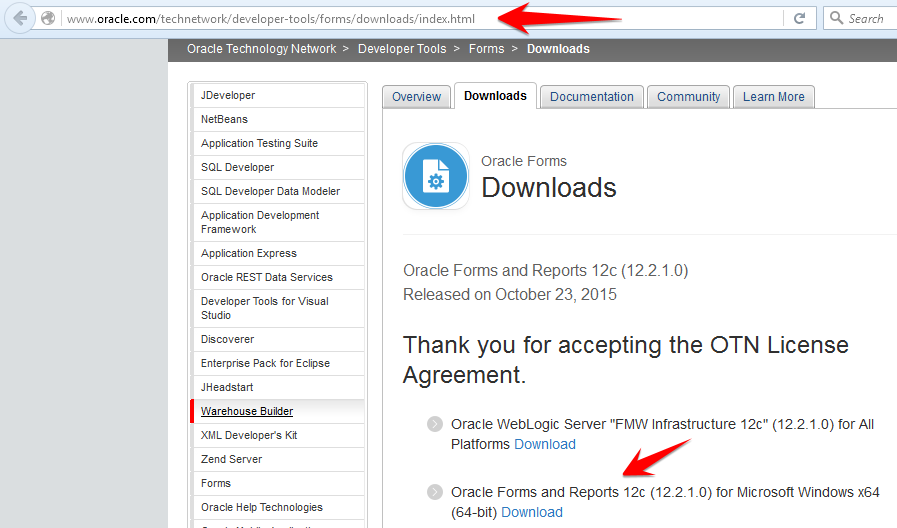Image resolution: width=897 pixels, height=528 pixels.
Task: Open Application Express sidebar item
Action: click(279, 253)
